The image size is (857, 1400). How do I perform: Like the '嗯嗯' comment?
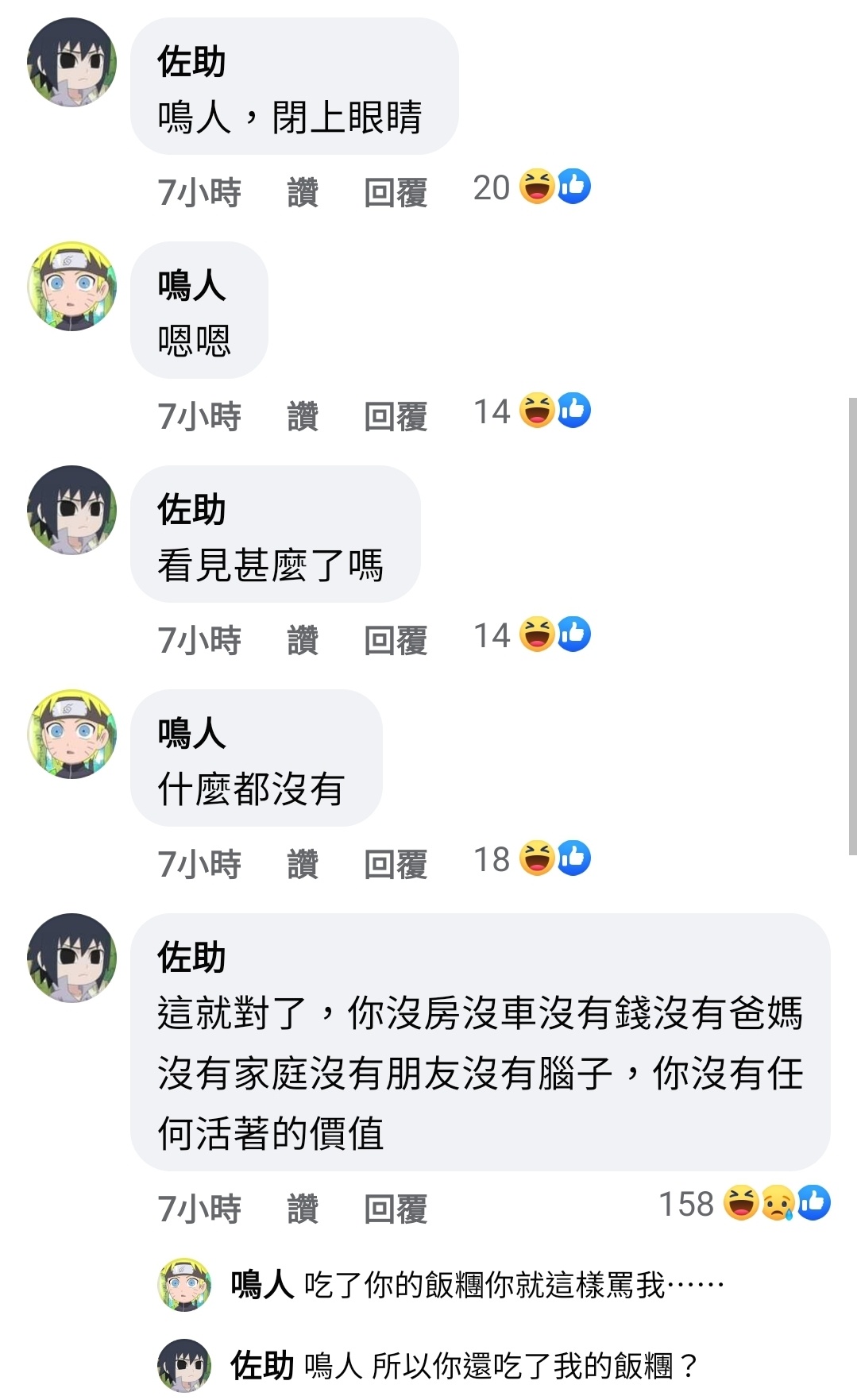coord(303,416)
